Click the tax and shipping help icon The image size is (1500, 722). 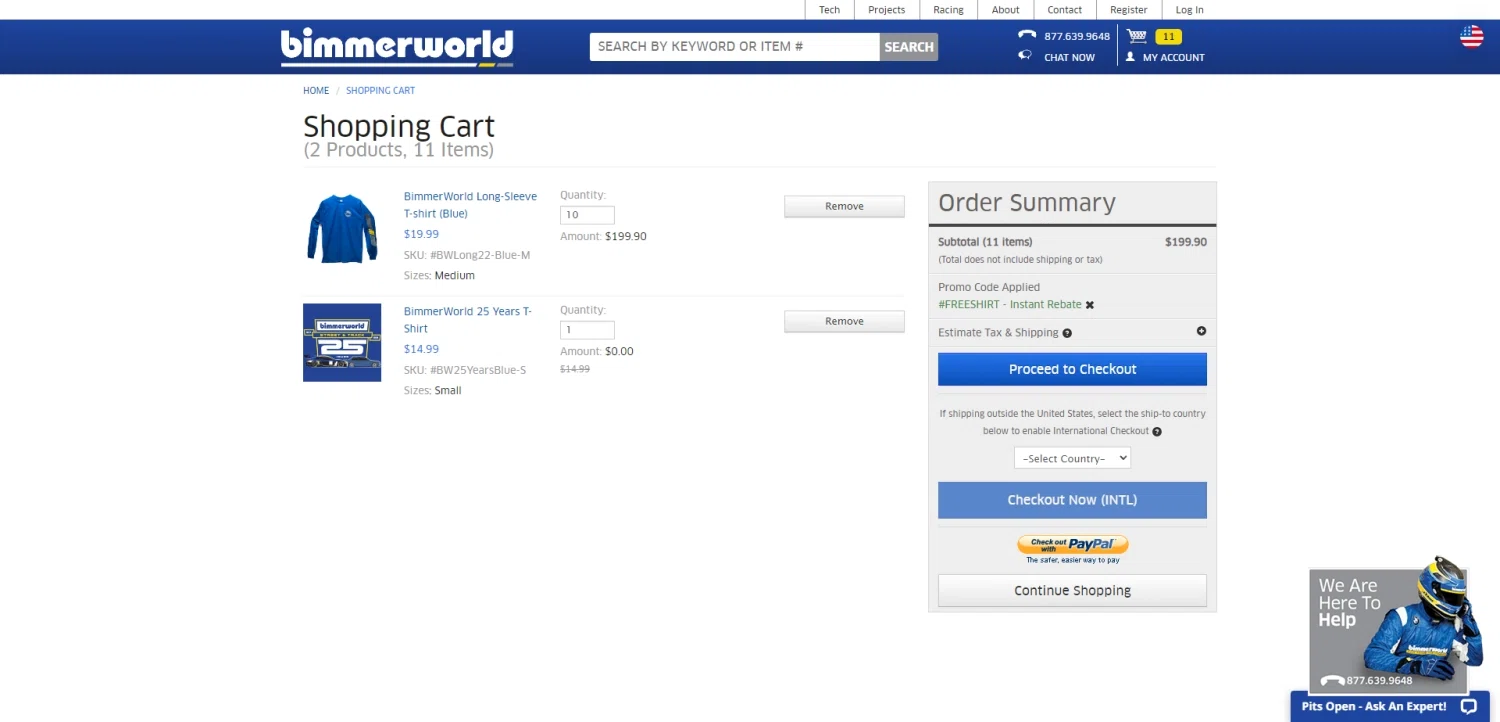[1067, 333]
